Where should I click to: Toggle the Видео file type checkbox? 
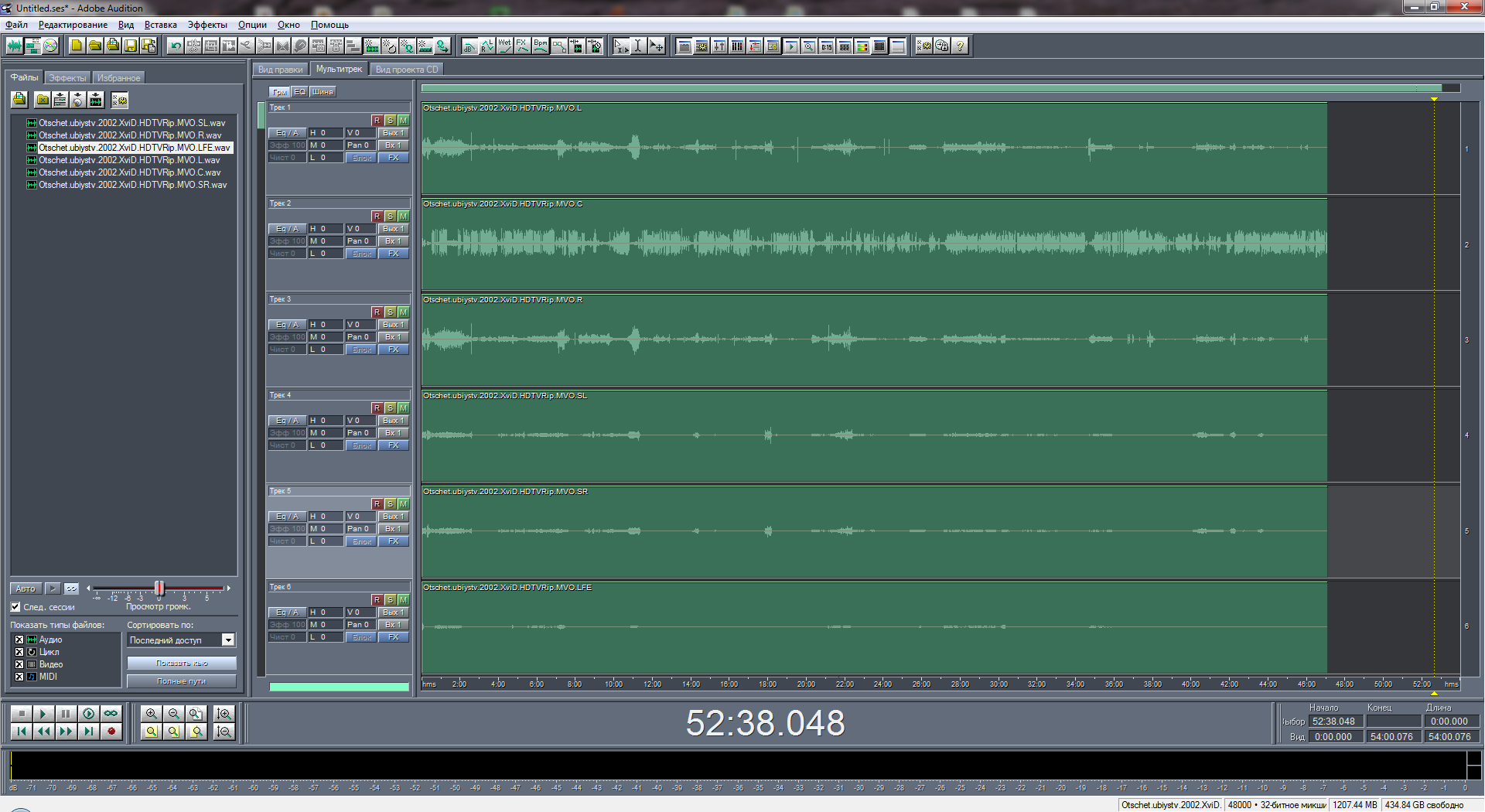pos(19,664)
